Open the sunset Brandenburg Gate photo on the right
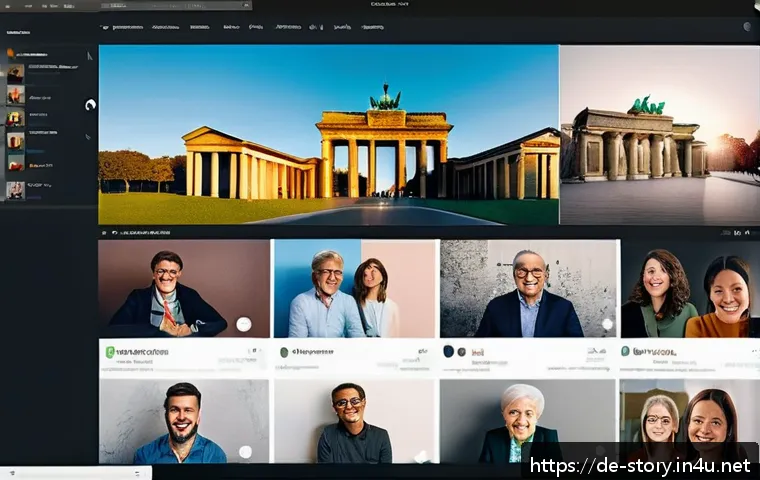760x480 pixels. coord(660,135)
